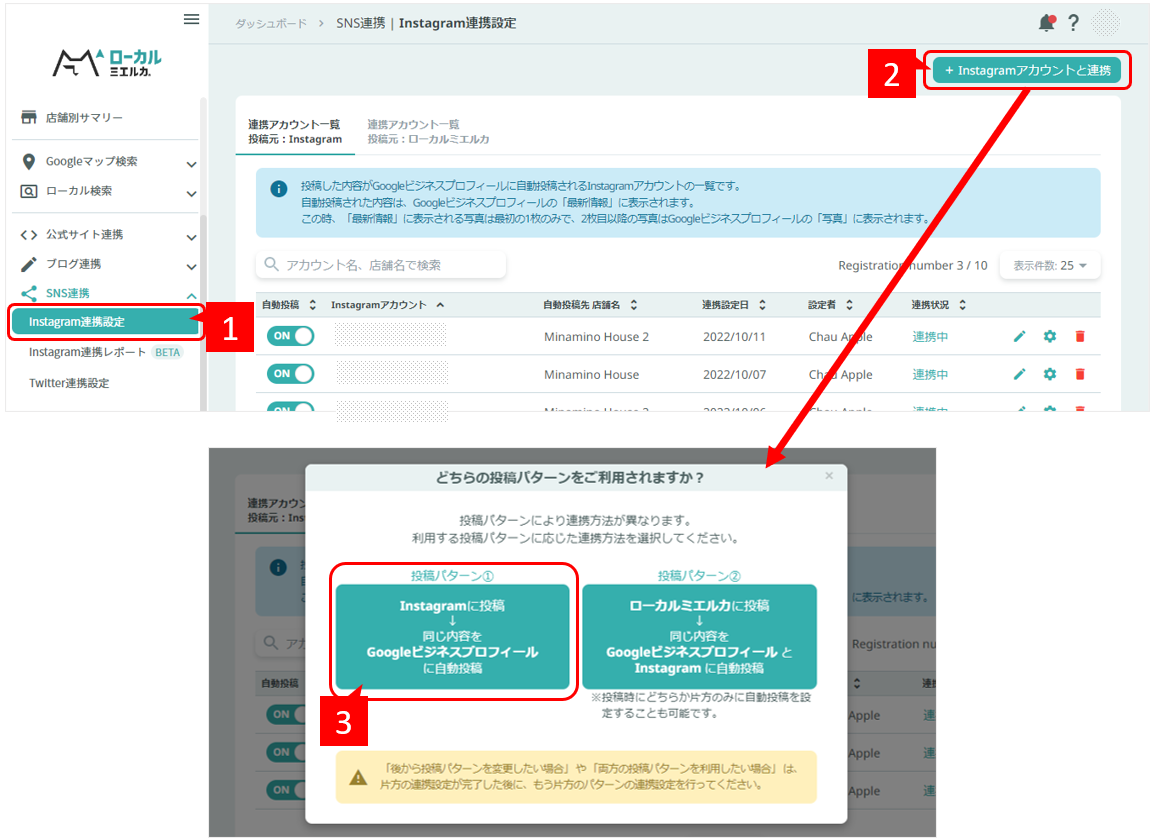1155x840 pixels.
Task: Switch to 投稿元:ローカルミエルカ tab
Action: click(x=428, y=132)
